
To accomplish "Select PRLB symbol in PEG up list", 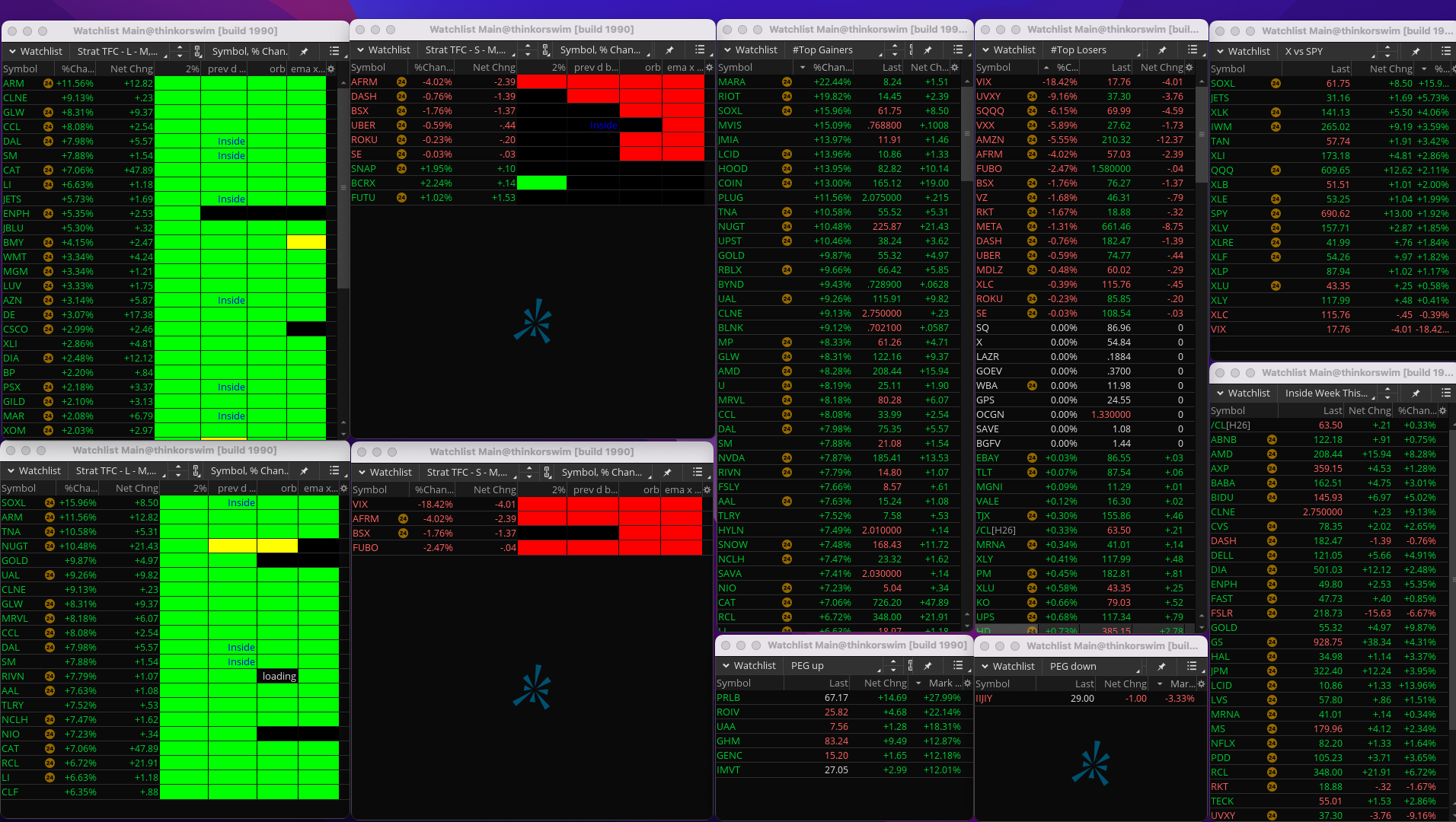I will click(728, 698).
